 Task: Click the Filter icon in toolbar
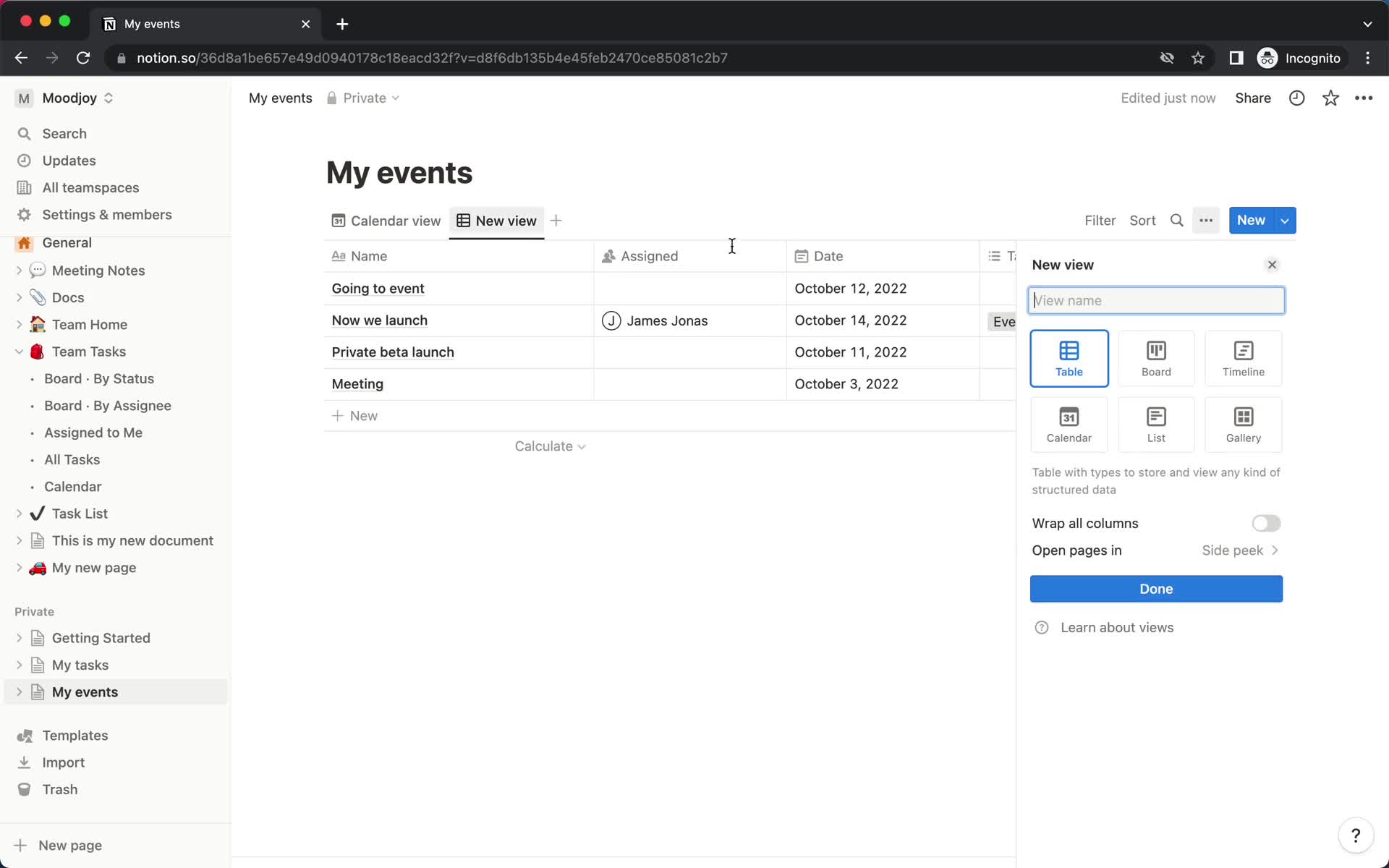(1100, 220)
